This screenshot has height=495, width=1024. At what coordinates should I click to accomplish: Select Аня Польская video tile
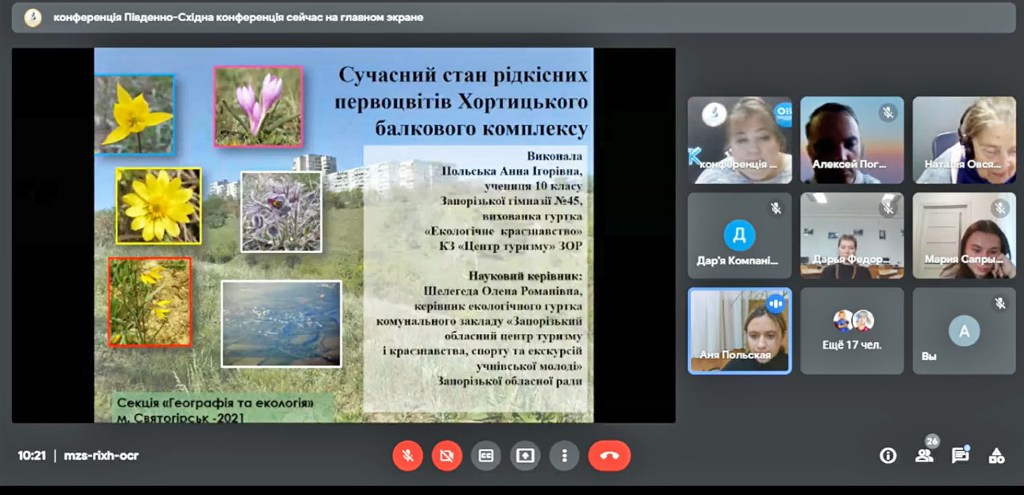pyautogui.click(x=739, y=331)
